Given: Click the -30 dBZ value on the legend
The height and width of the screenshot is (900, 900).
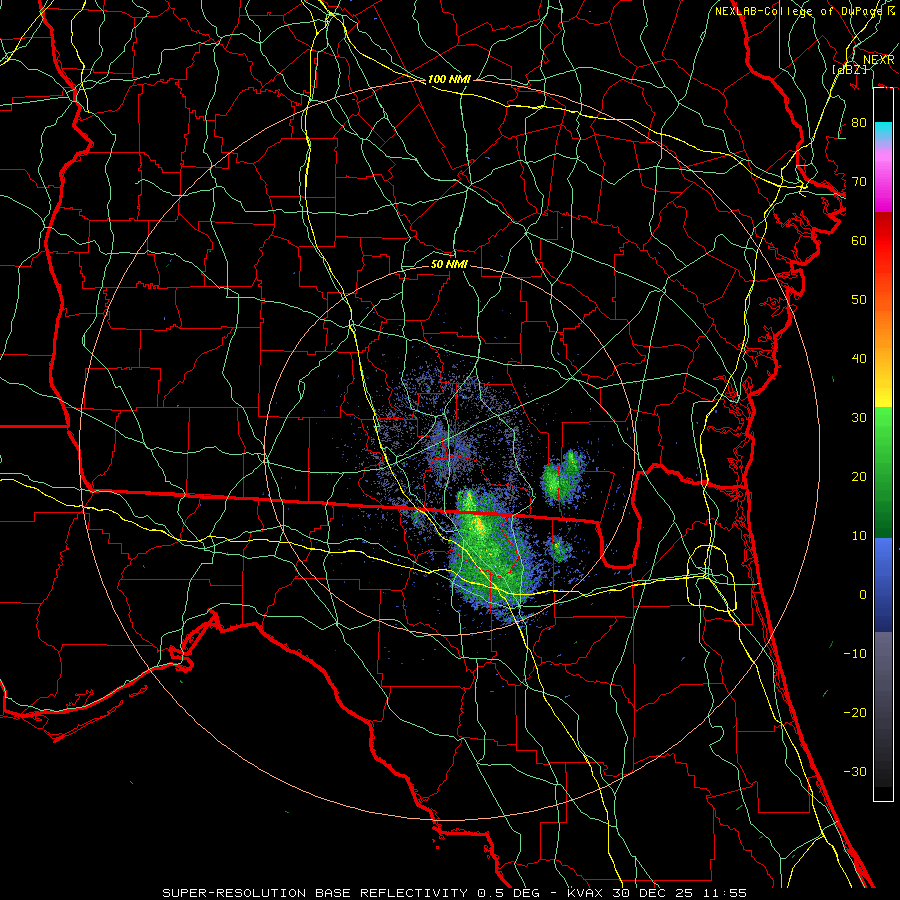Looking at the screenshot, I should pos(855,772).
